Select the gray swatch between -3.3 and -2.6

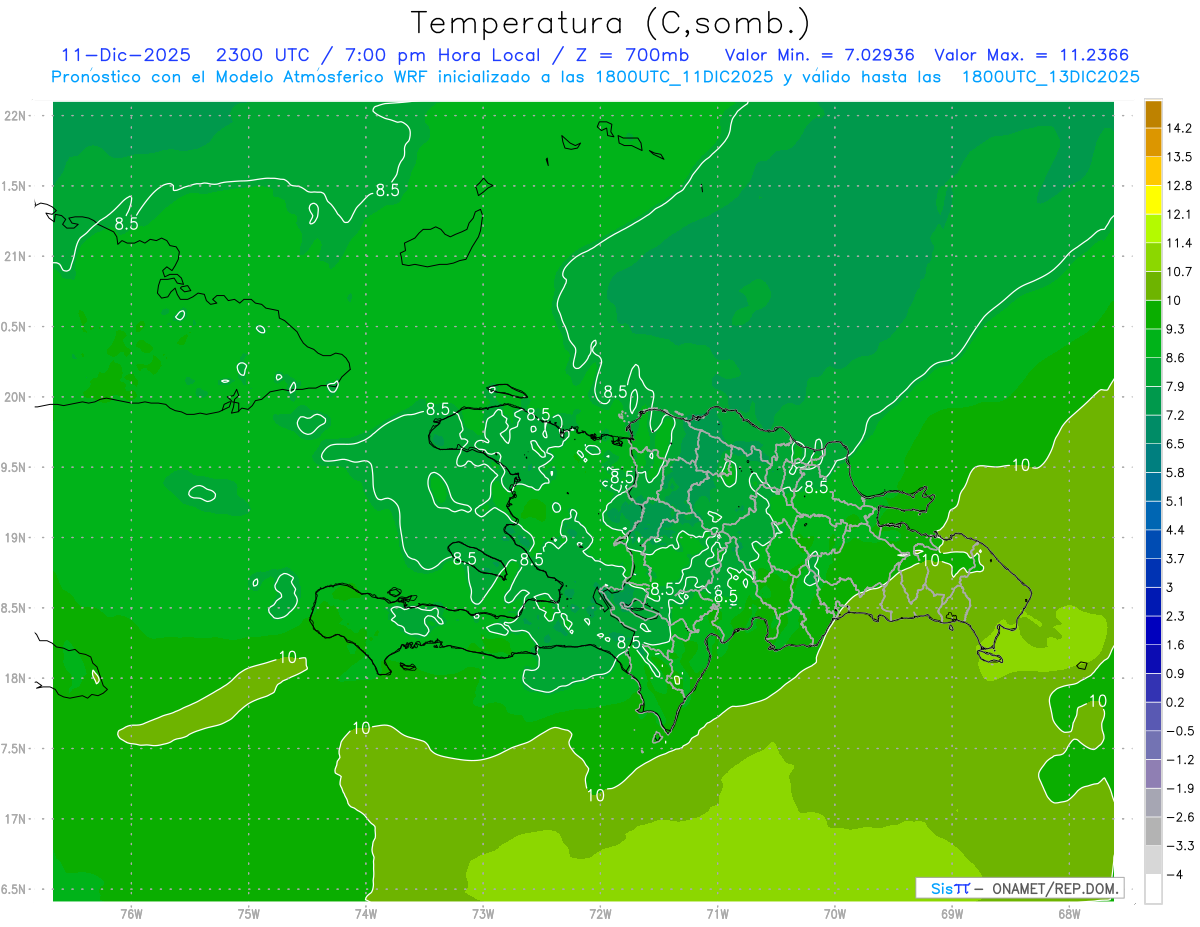pos(1153,832)
